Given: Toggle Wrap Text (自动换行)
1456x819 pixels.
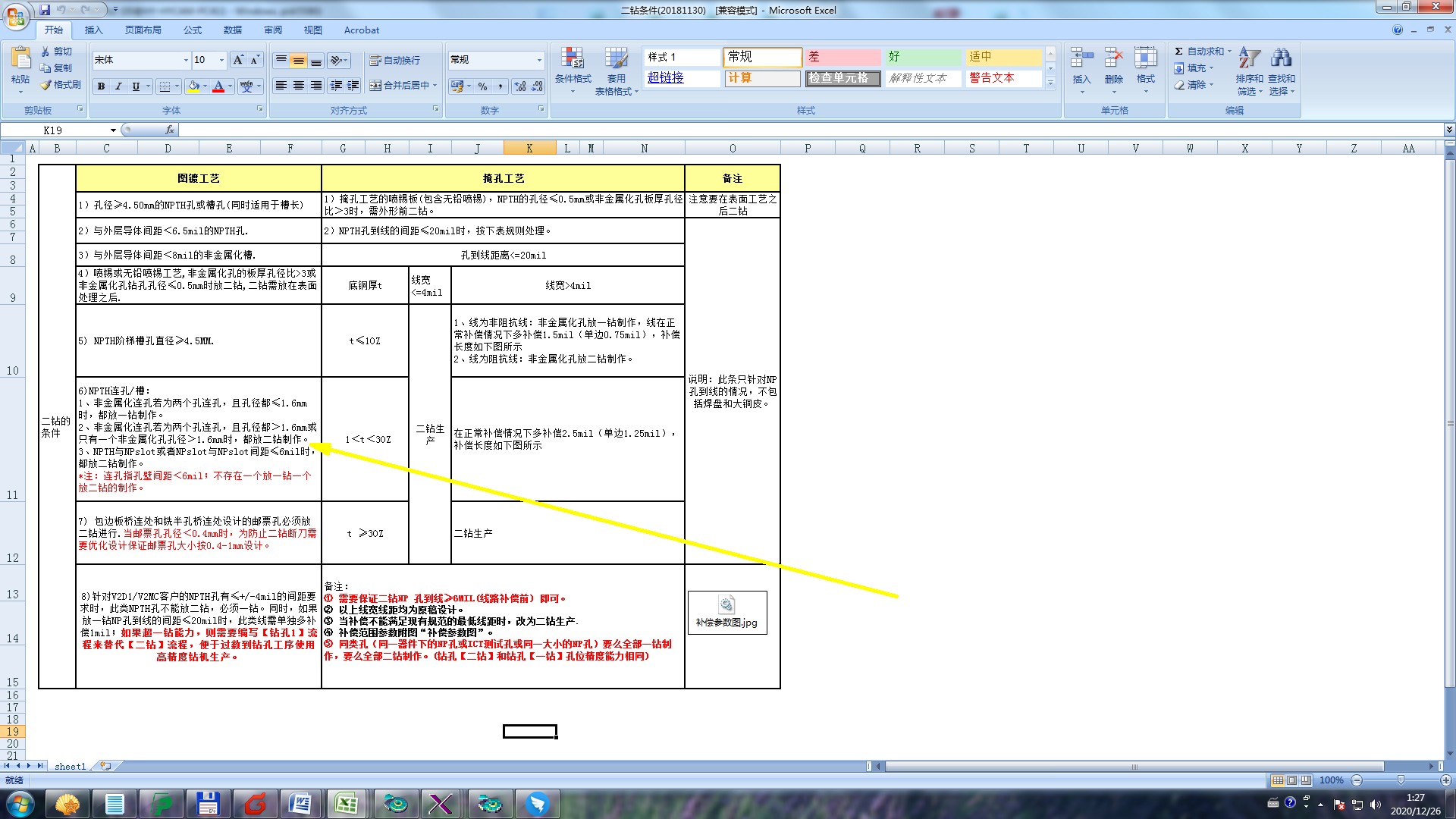Looking at the screenshot, I should (x=394, y=60).
